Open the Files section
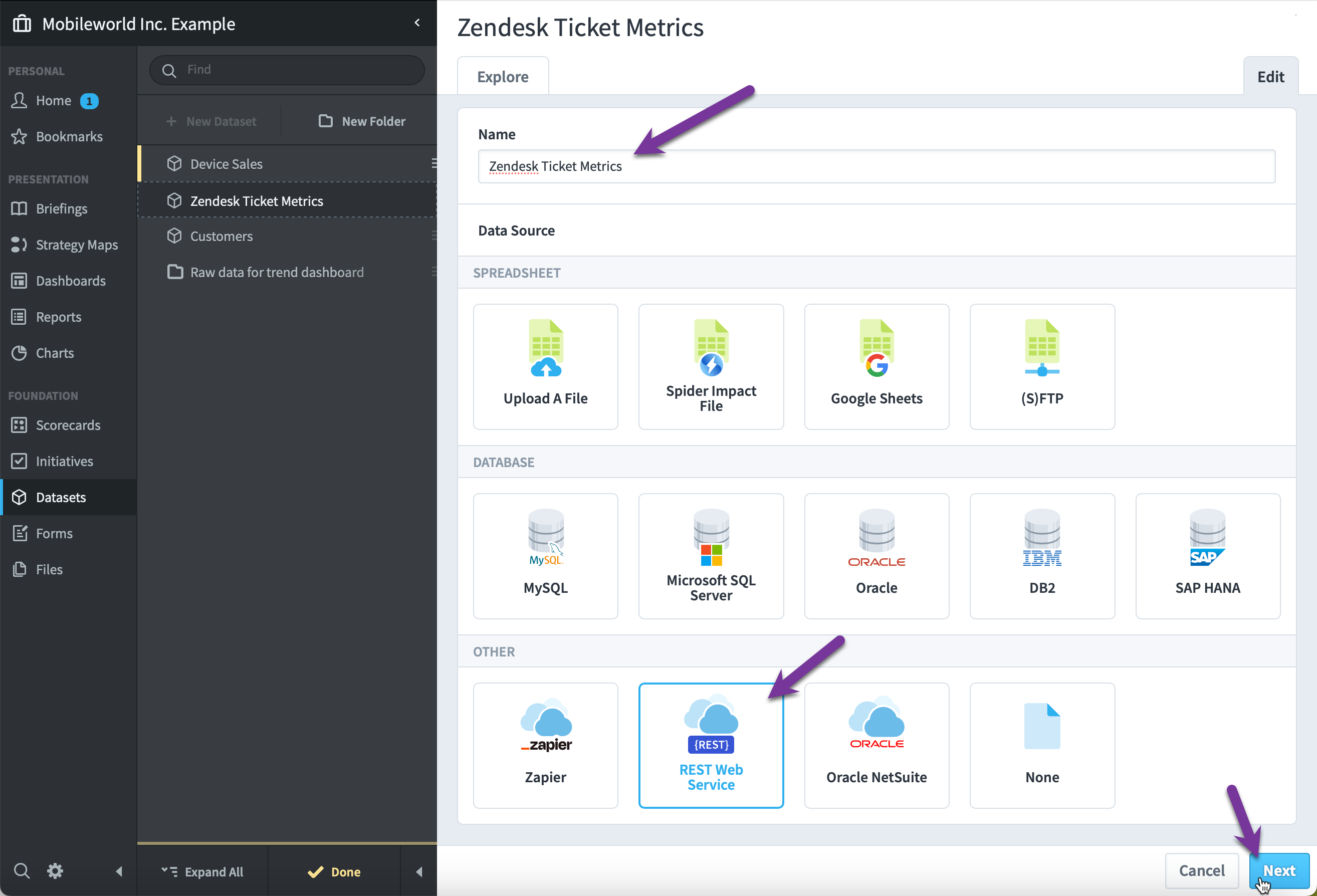 (68, 570)
